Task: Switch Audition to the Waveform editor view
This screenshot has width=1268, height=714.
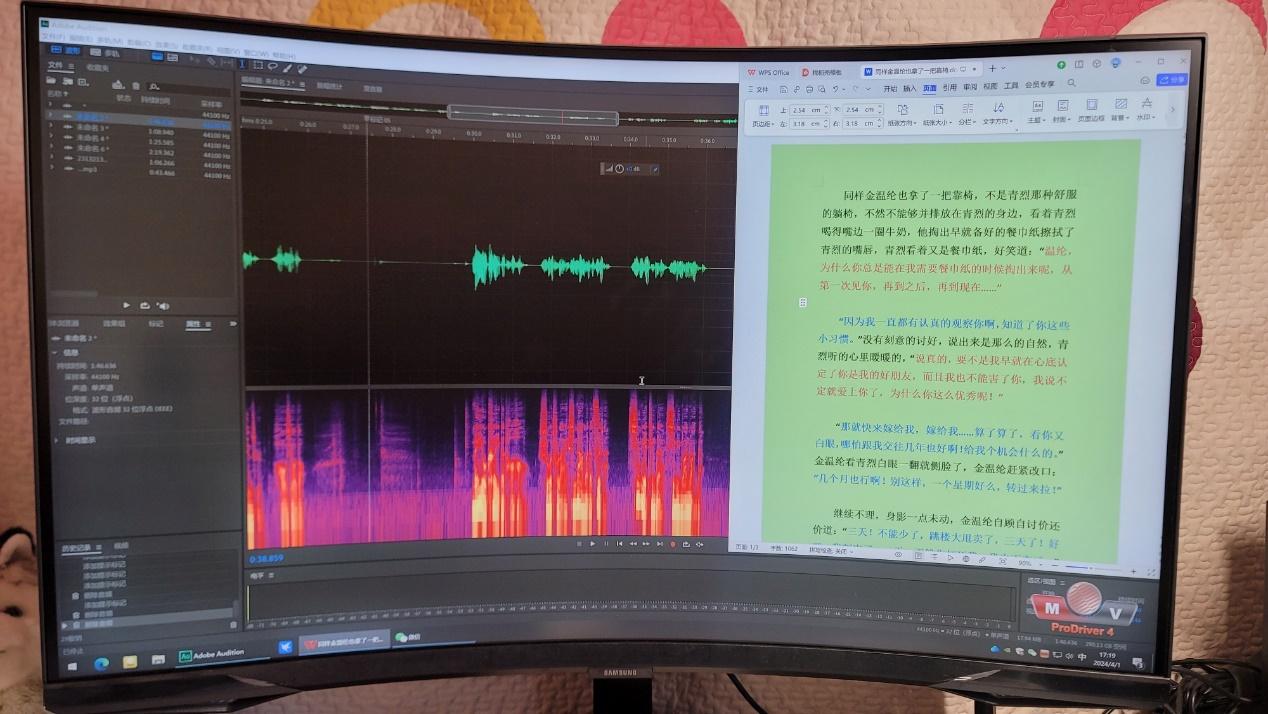Action: point(65,50)
